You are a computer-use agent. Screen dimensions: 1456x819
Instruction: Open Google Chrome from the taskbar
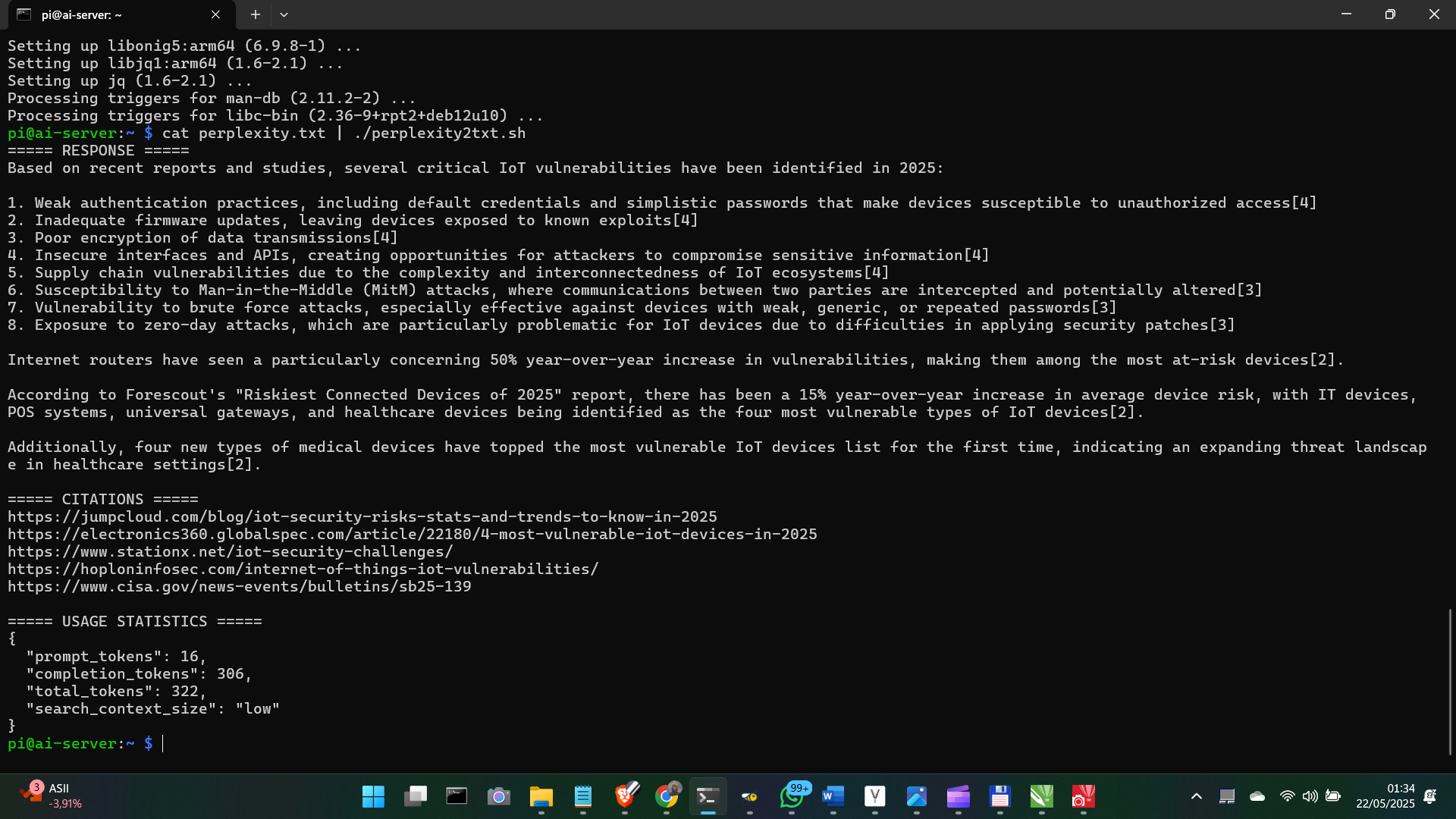[666, 797]
